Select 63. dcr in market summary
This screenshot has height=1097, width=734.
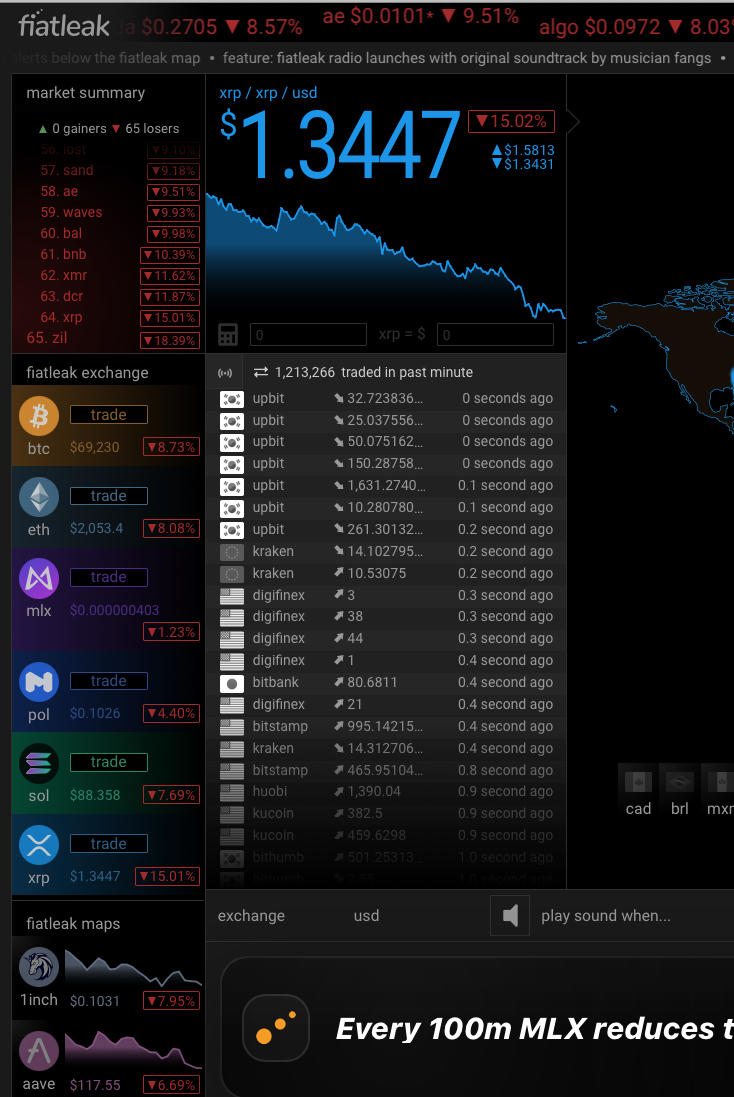coord(119,297)
